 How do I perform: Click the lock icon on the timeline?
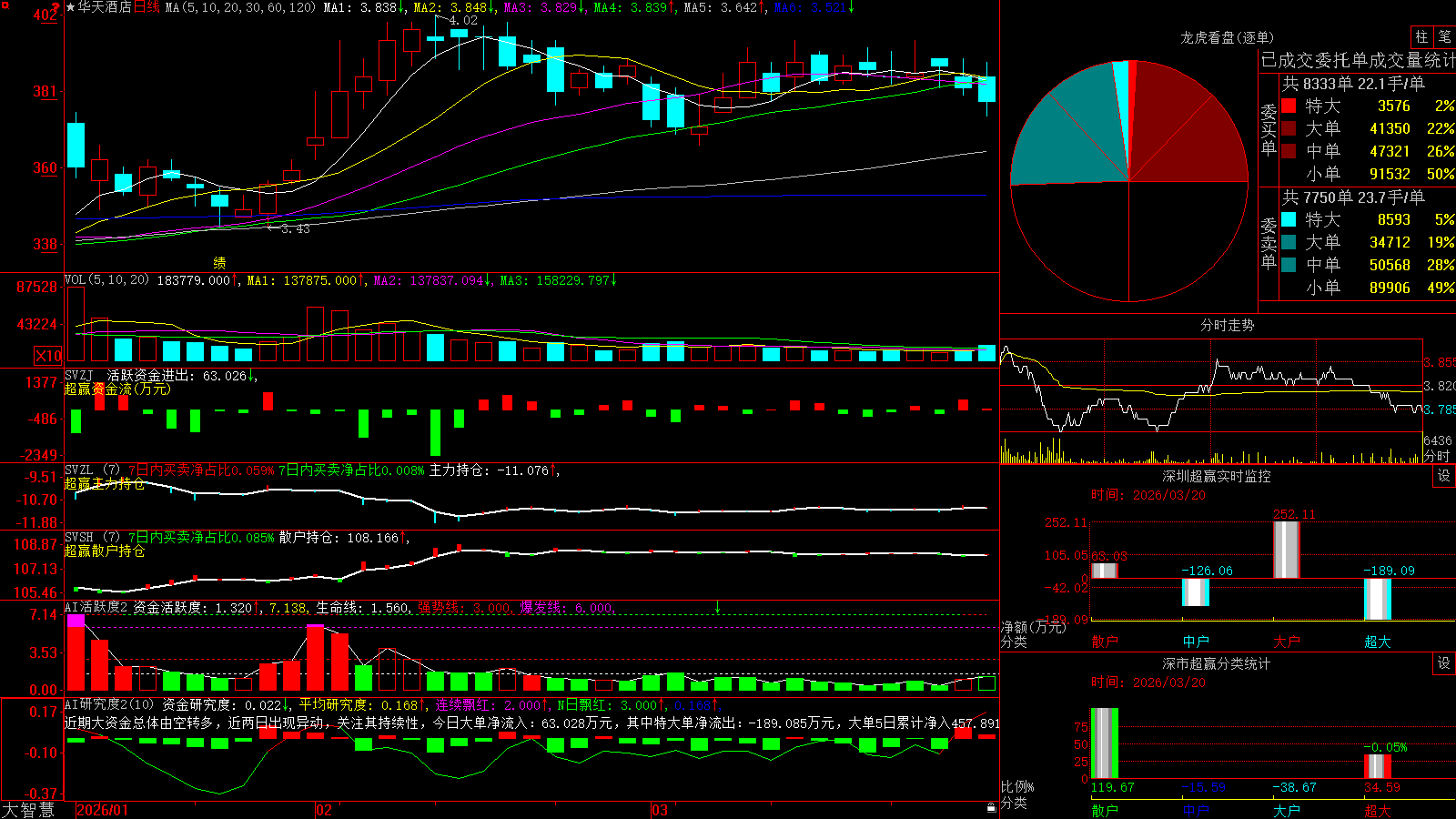click(x=991, y=807)
